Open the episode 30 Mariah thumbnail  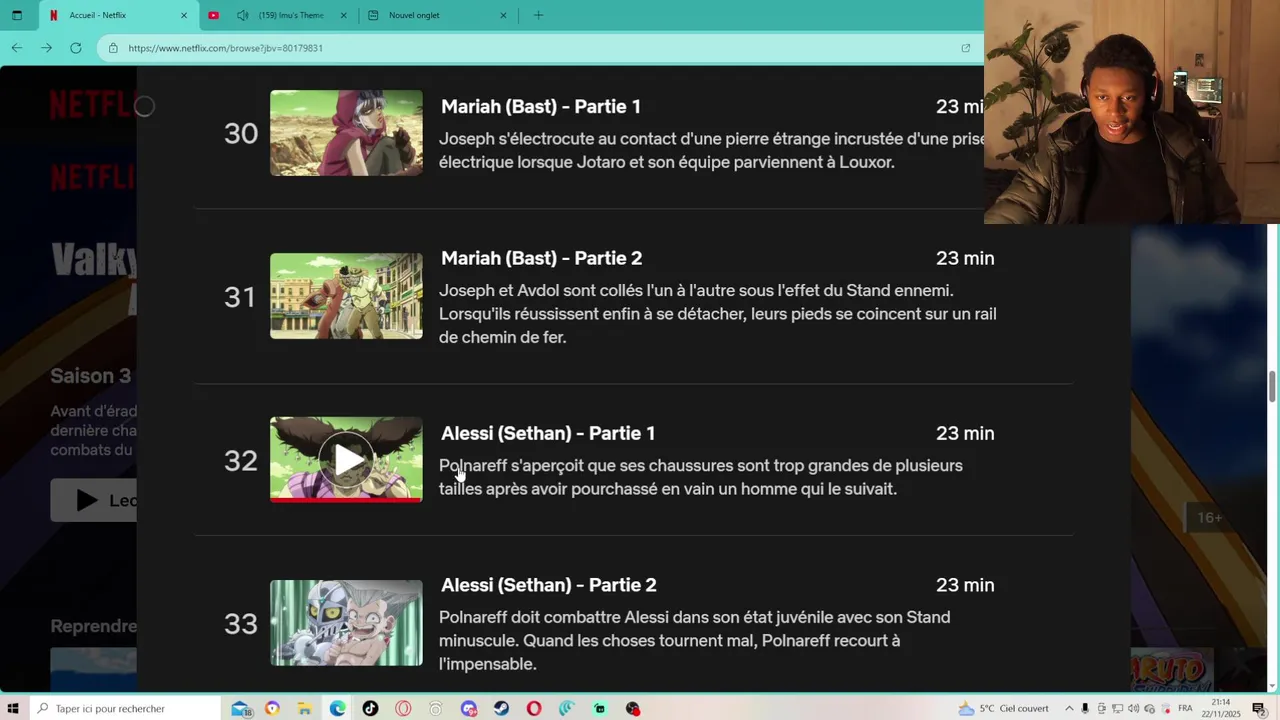[346, 133]
